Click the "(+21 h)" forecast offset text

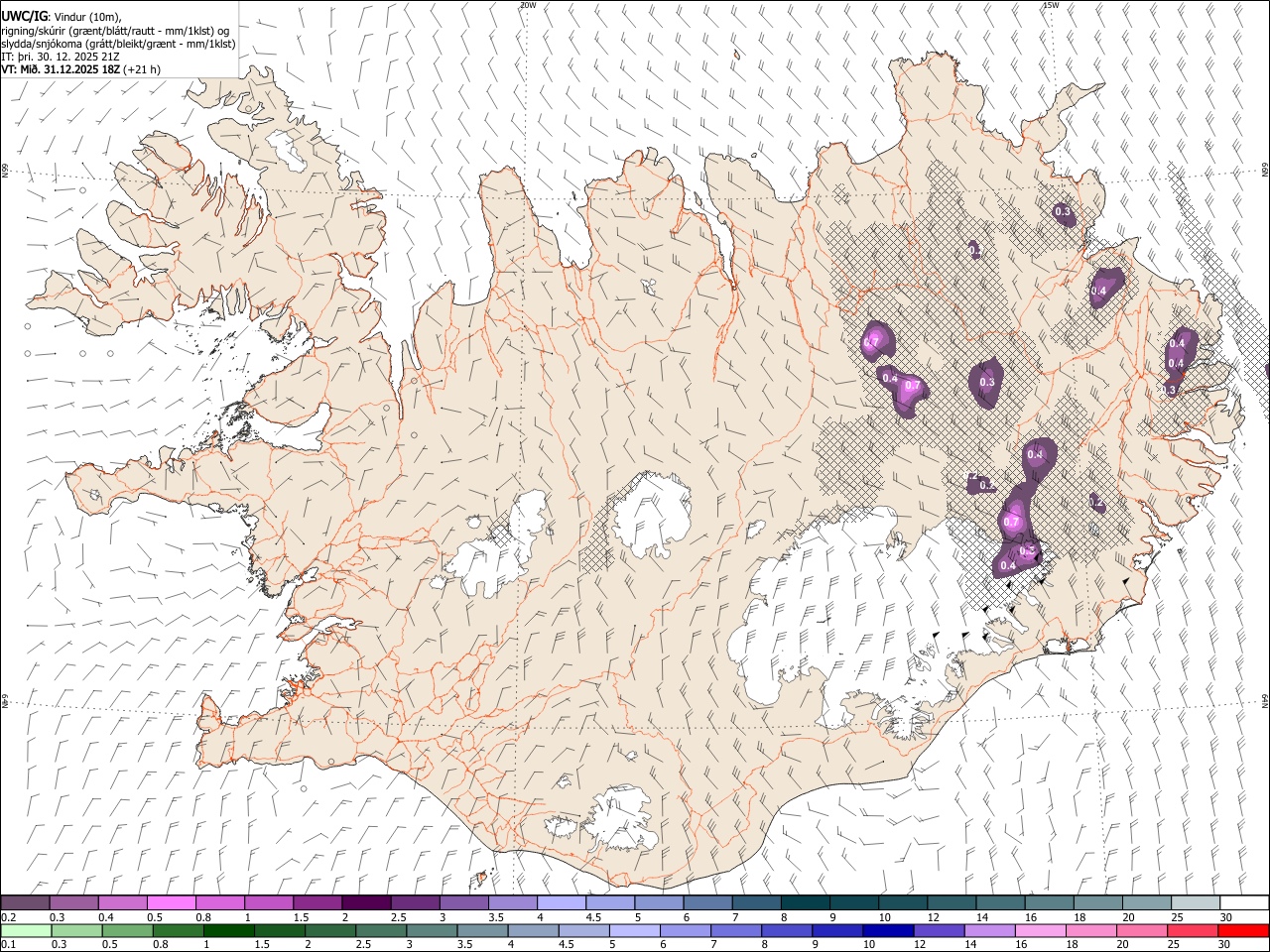[x=143, y=69]
